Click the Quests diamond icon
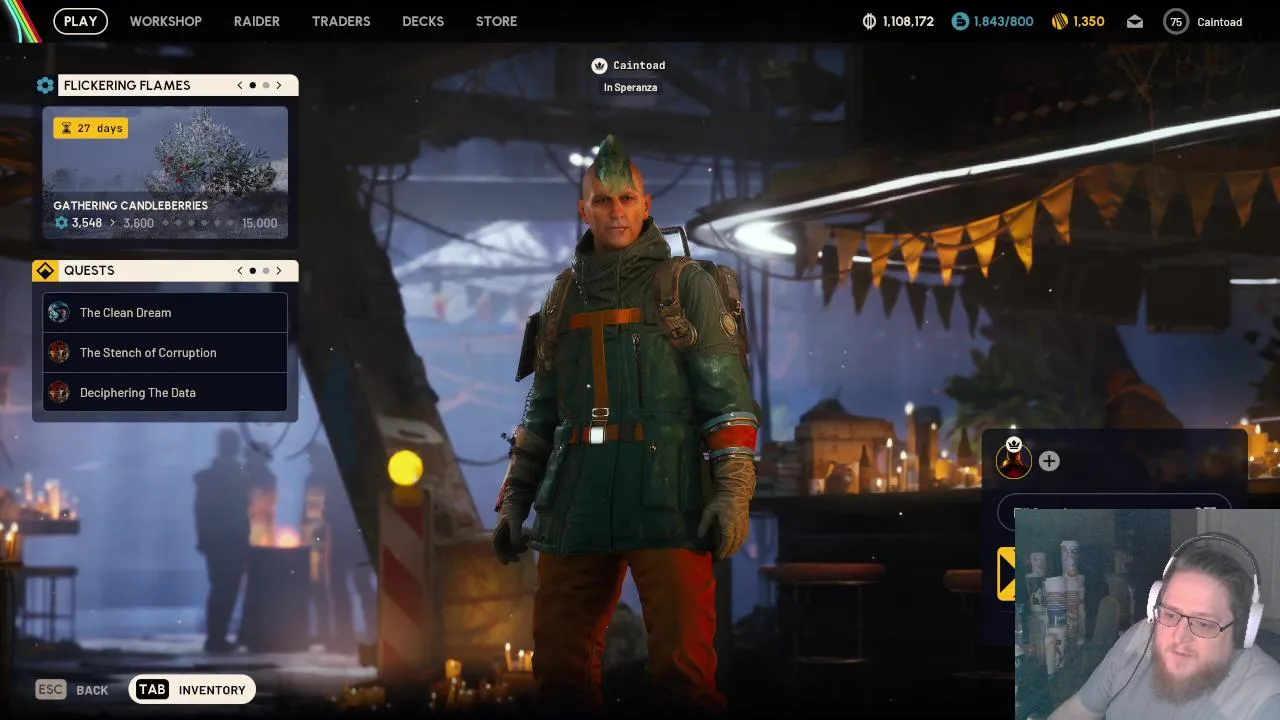This screenshot has width=1280, height=720. point(45,270)
